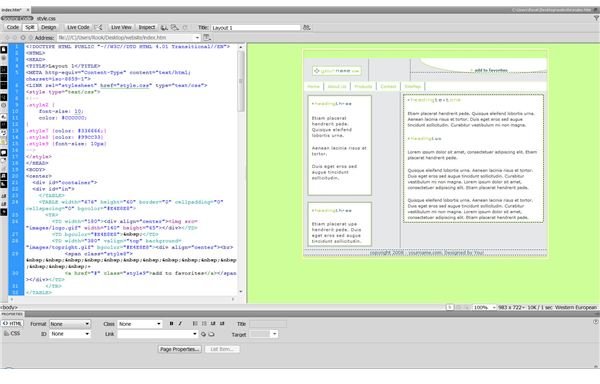Screen dimensions: 600x384
Task: Toggle Bold formatting in Properties
Action: point(171,324)
